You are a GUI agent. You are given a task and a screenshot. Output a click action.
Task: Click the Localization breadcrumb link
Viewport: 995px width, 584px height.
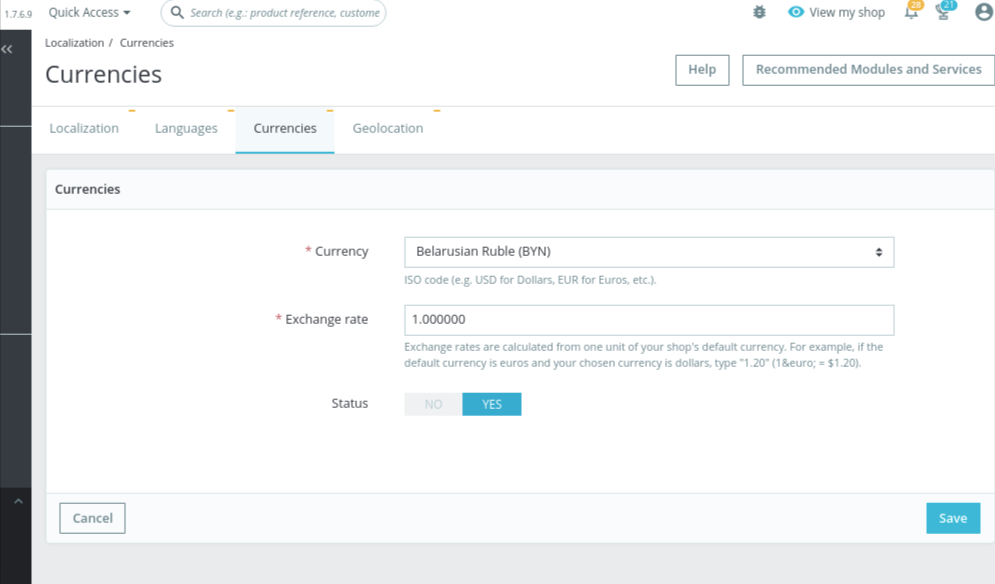(73, 42)
